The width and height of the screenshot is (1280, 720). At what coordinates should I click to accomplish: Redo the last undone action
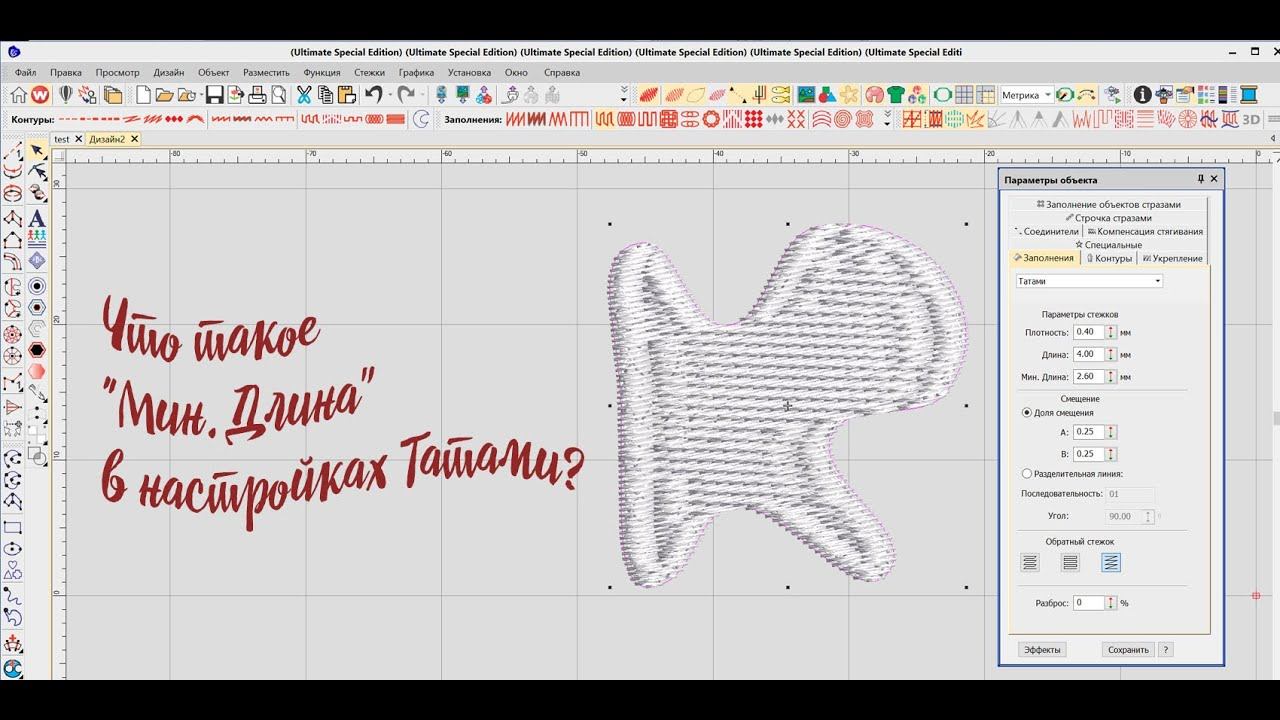point(405,95)
